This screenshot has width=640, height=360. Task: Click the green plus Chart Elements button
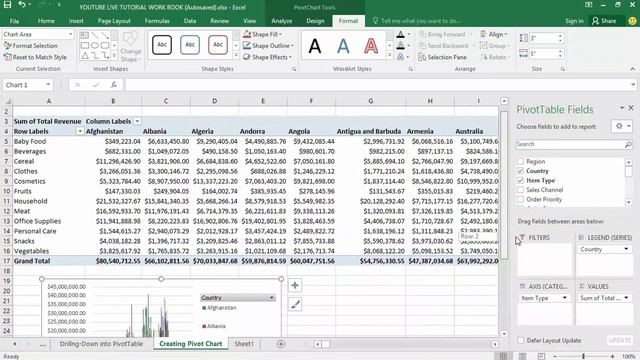coord(295,285)
